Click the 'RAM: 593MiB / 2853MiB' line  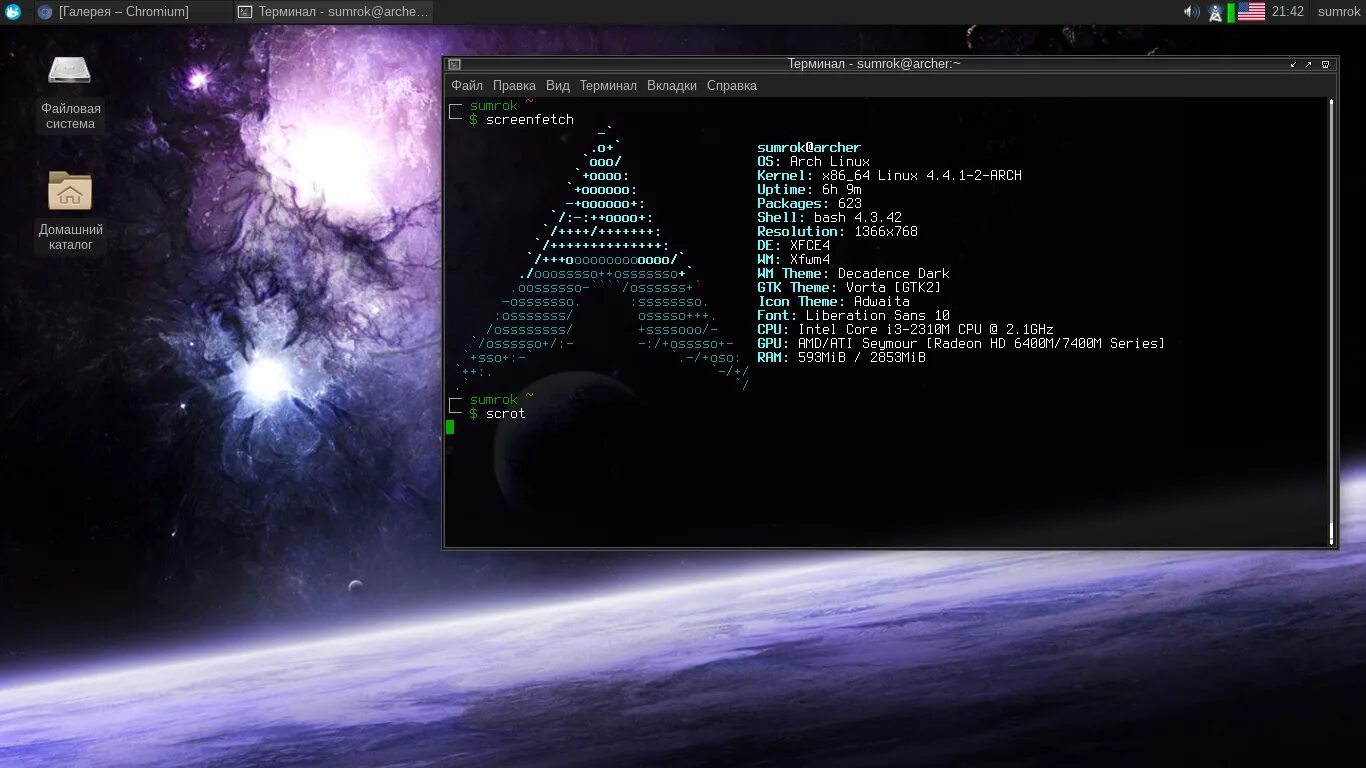tap(841, 358)
